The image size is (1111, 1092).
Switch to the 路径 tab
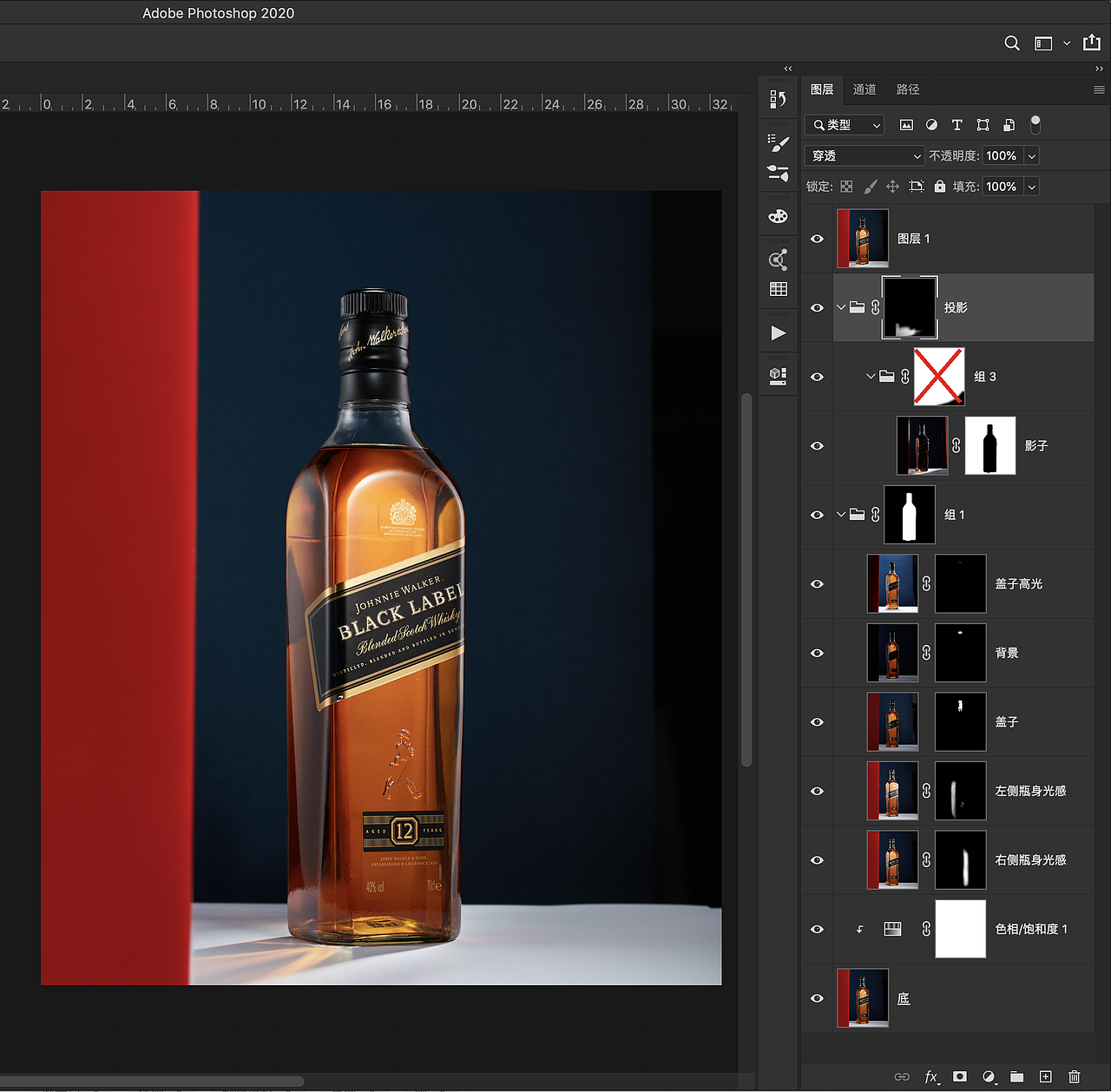click(907, 89)
